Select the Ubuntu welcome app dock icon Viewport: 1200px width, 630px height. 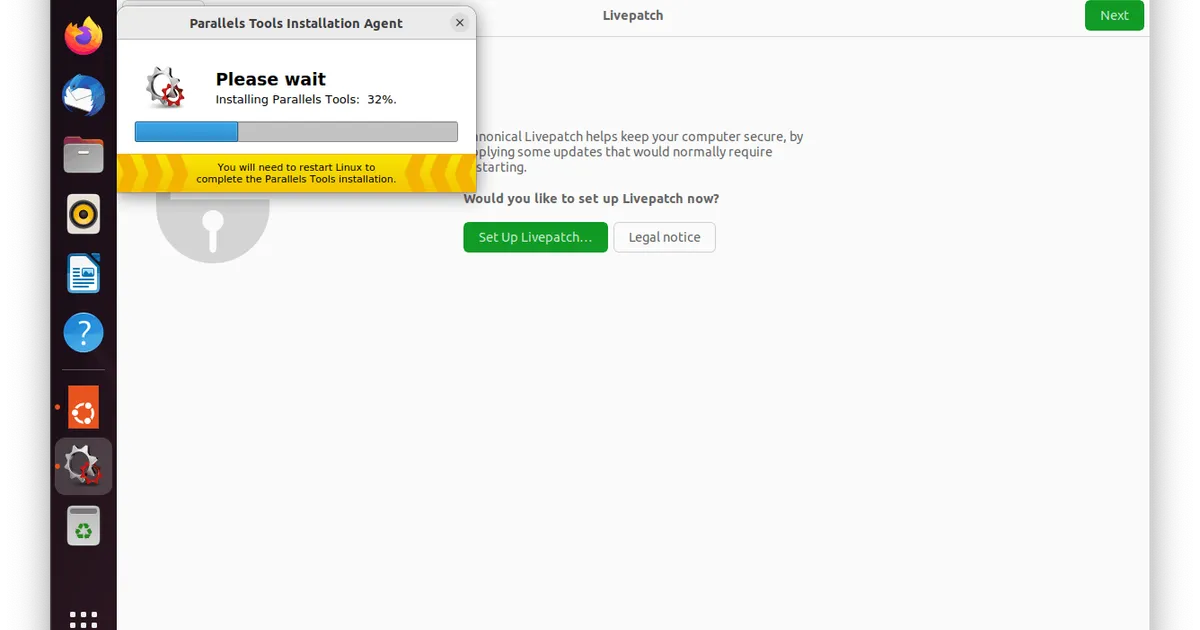(84, 408)
